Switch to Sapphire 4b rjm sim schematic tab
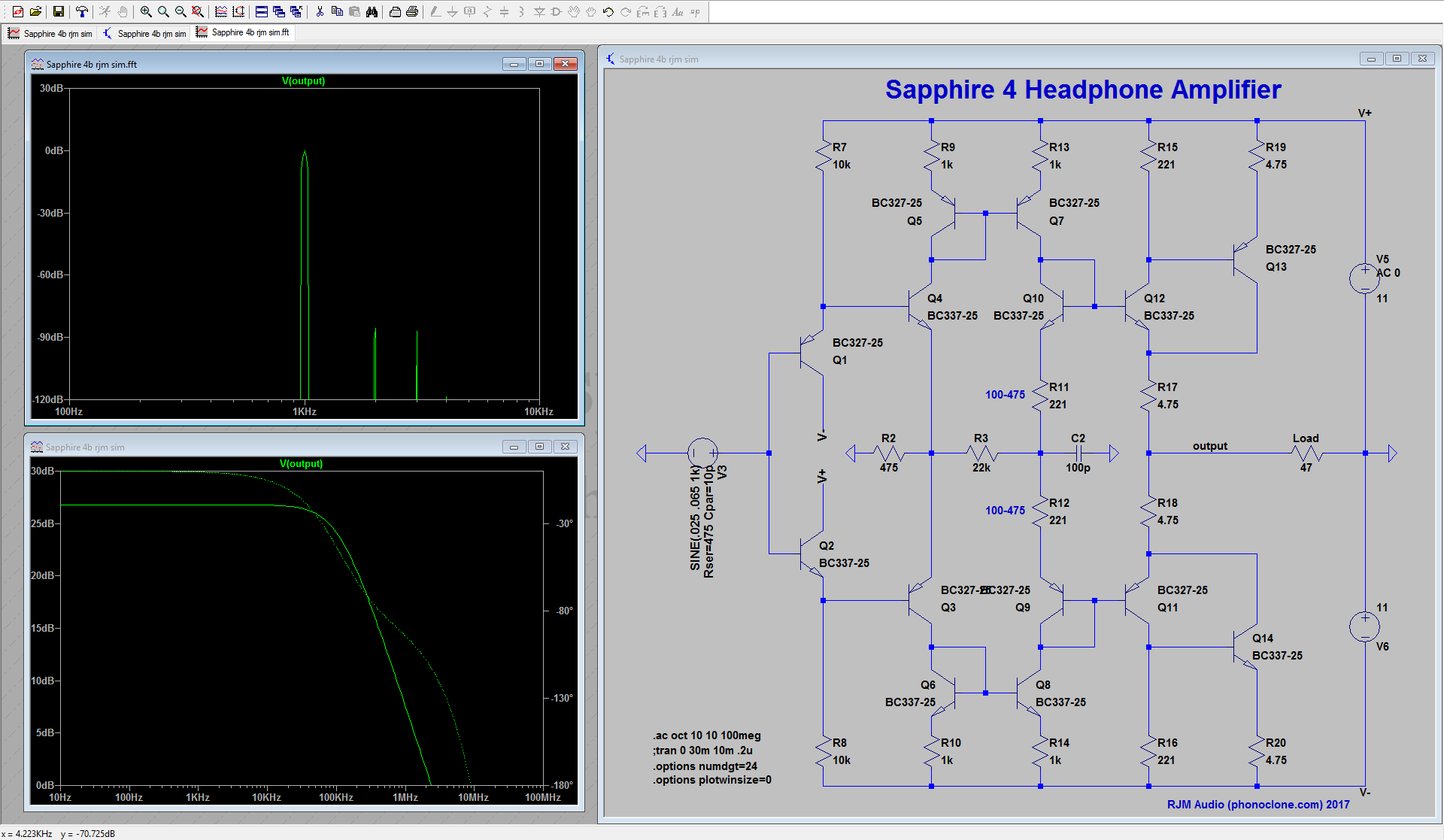The image size is (1444, 840). coord(144,33)
